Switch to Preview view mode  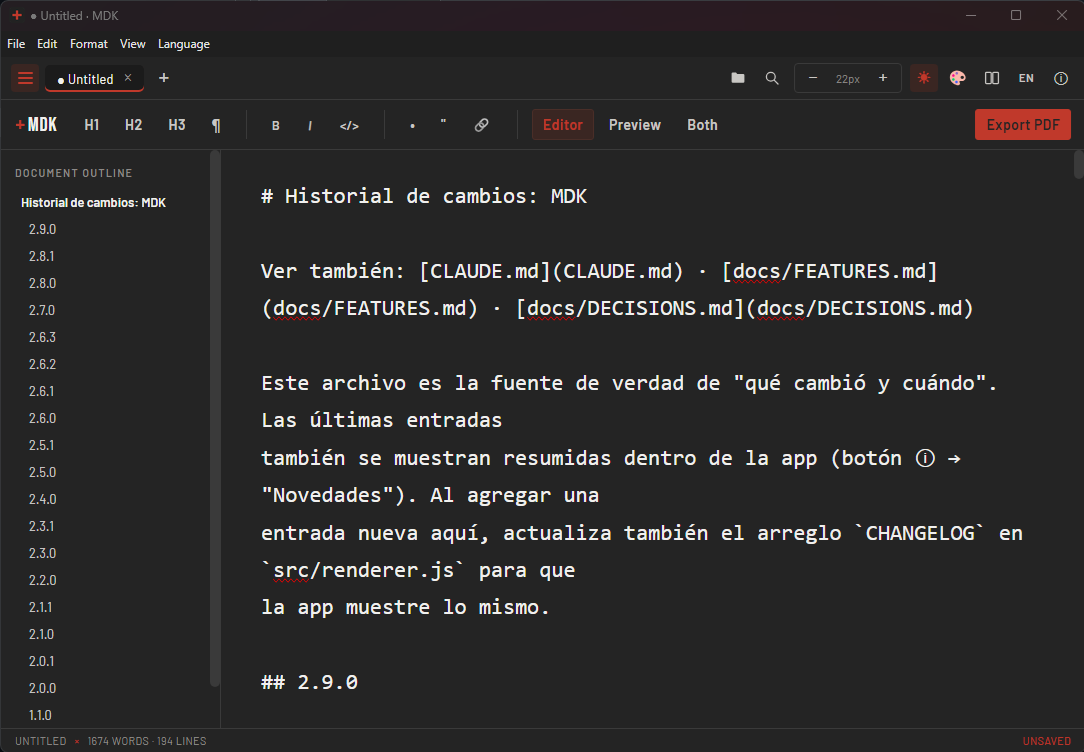[635, 125]
